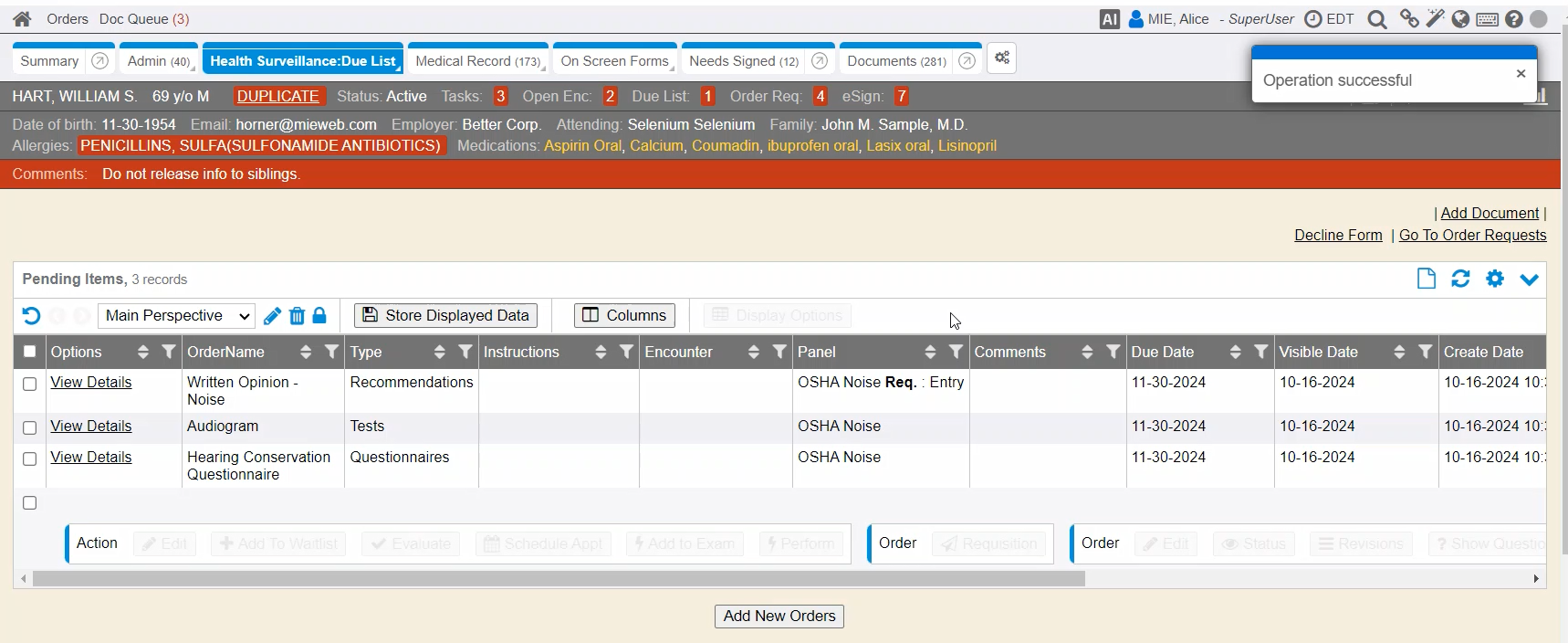Switch to the Medical Record tab
1568x643 pixels.
tap(477, 61)
